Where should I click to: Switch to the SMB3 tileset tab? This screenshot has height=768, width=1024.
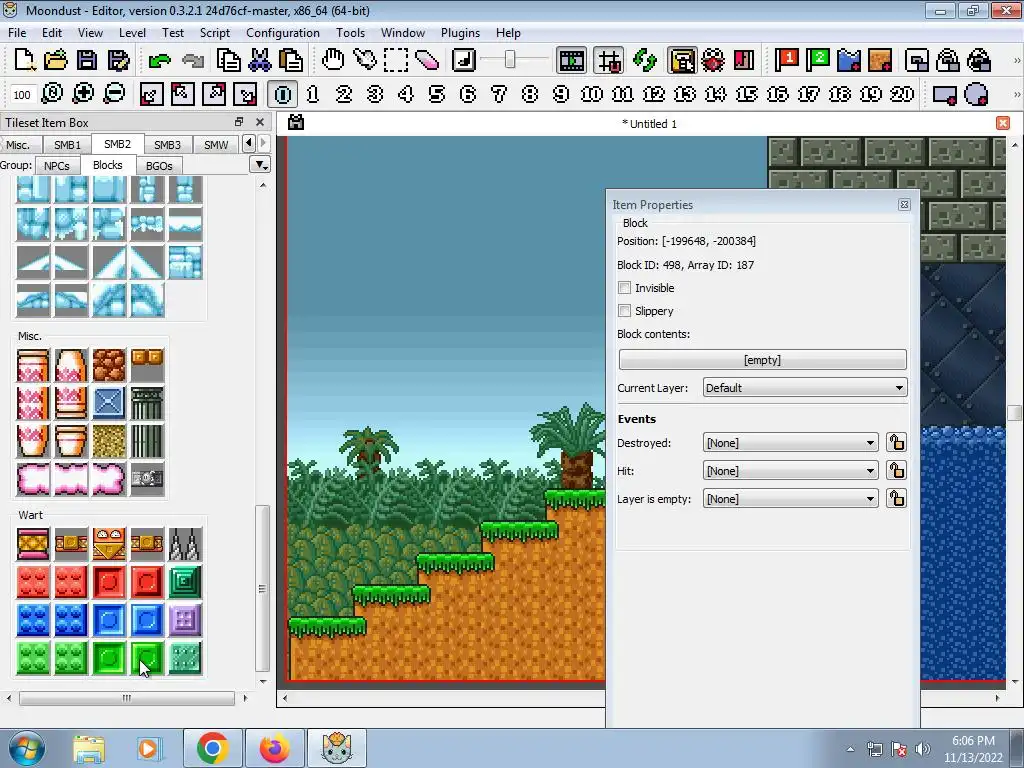pos(167,145)
